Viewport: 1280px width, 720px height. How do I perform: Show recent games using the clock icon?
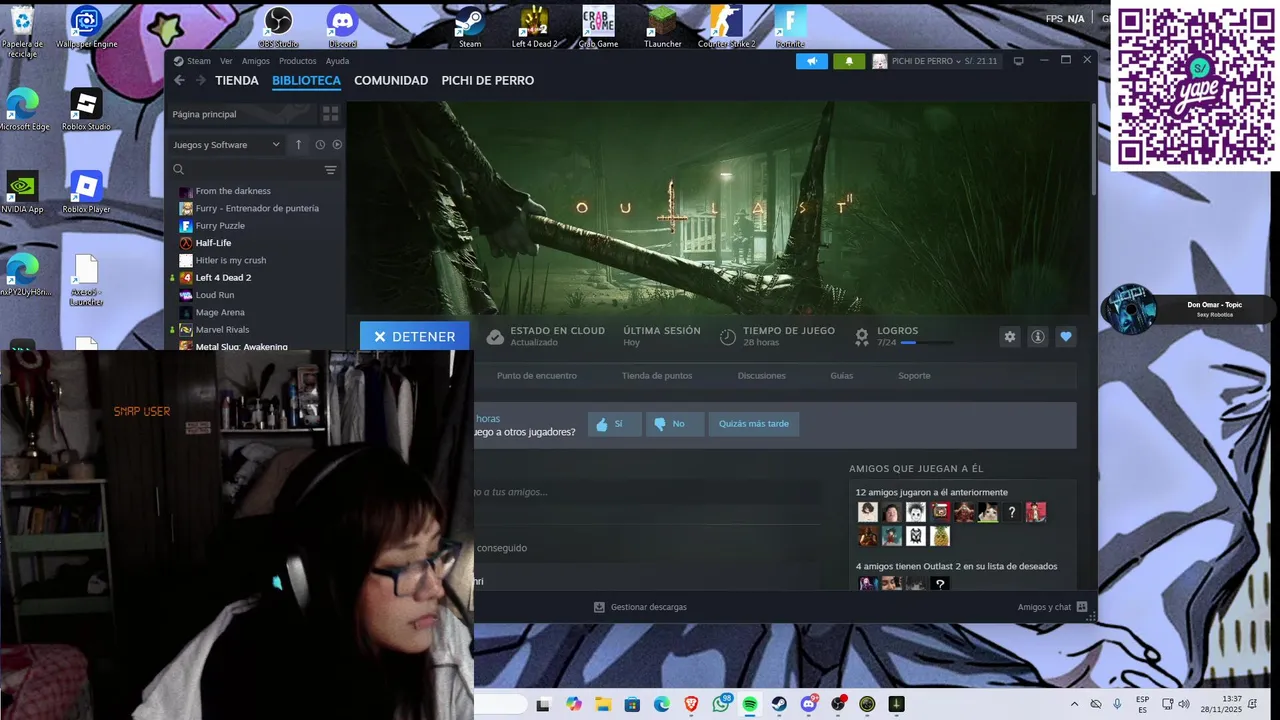click(x=320, y=145)
